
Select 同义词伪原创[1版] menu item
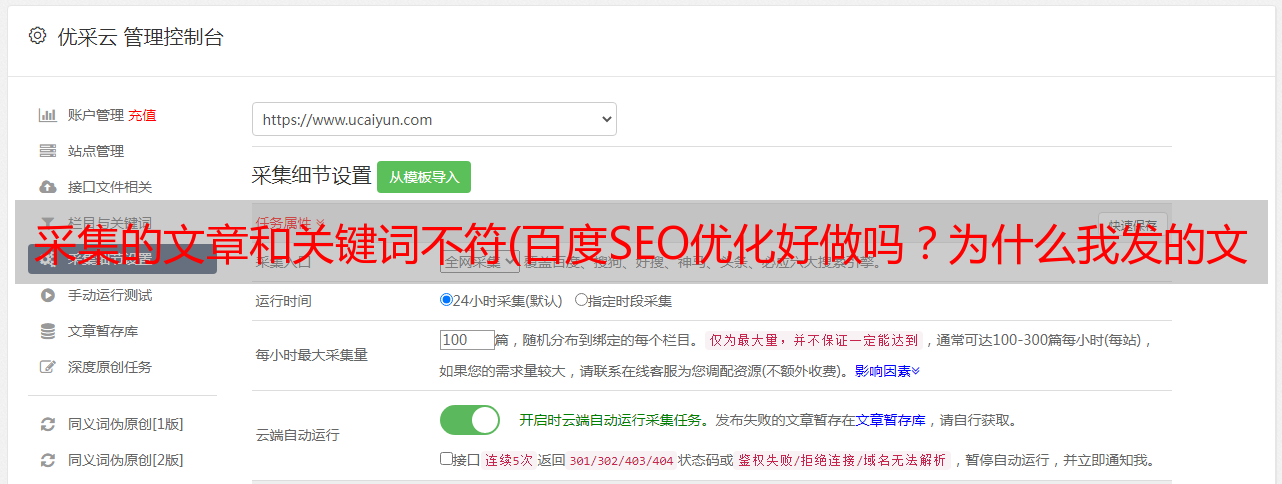pyautogui.click(x=126, y=424)
